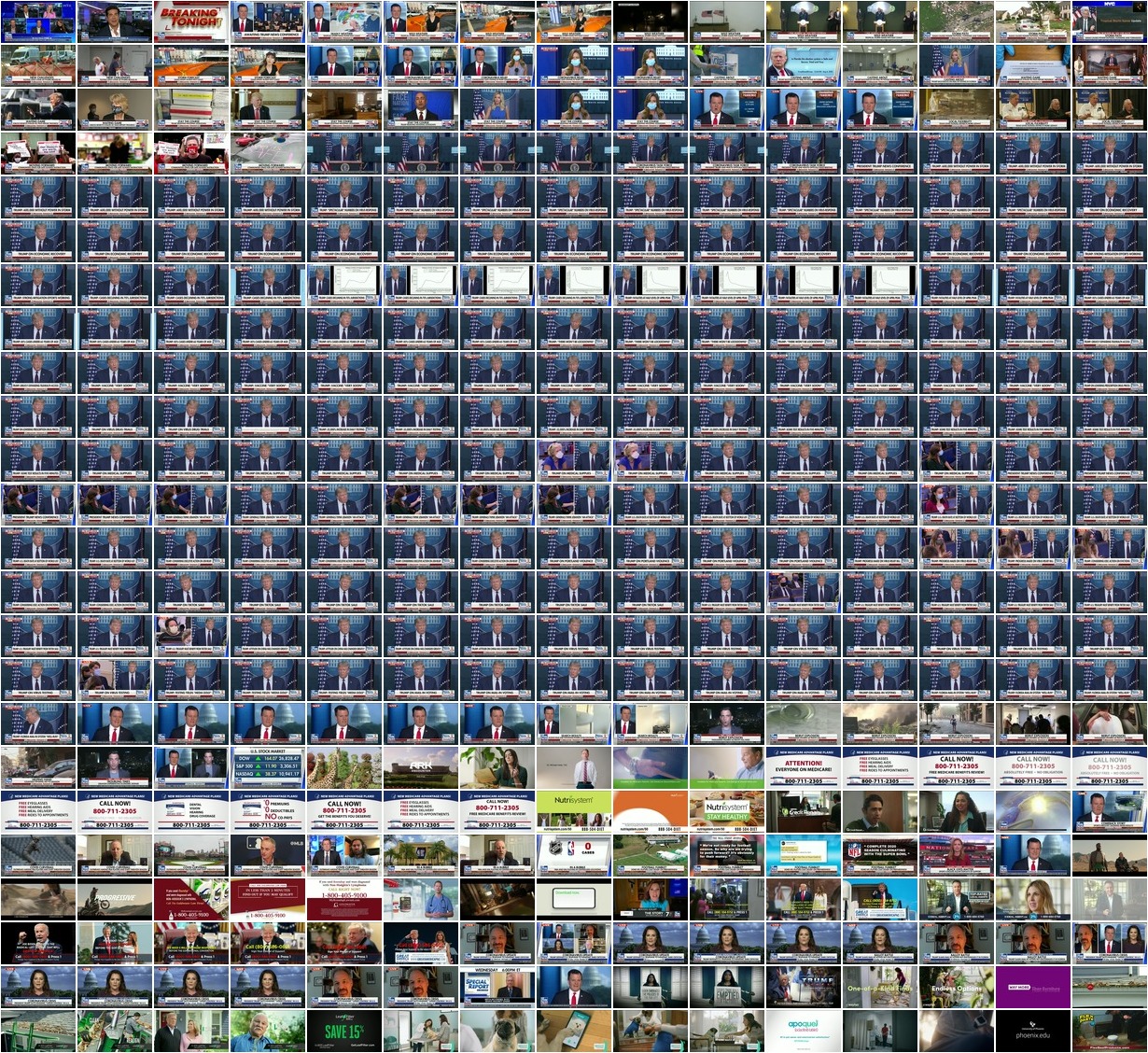Click the pug dog close-up thumbnail
This screenshot has width=1148, height=1053.
(497, 1030)
